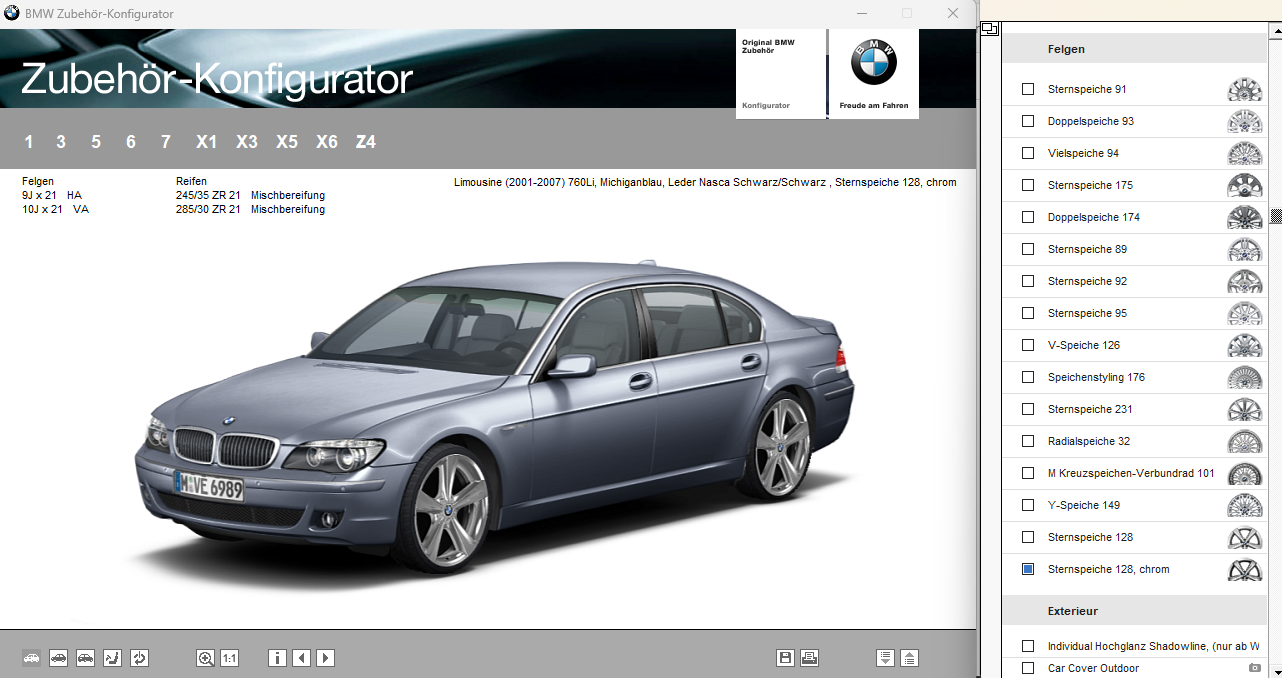This screenshot has height=678, width=1282.
Task: Click the next arrow (right triangle) icon
Action: pyautogui.click(x=325, y=658)
